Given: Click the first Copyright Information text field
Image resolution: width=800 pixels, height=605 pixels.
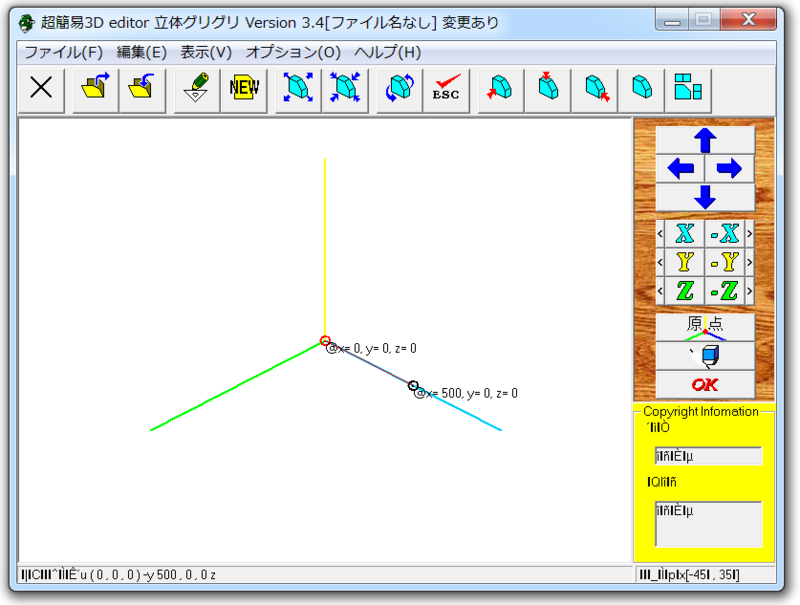Looking at the screenshot, I should click(708, 455).
